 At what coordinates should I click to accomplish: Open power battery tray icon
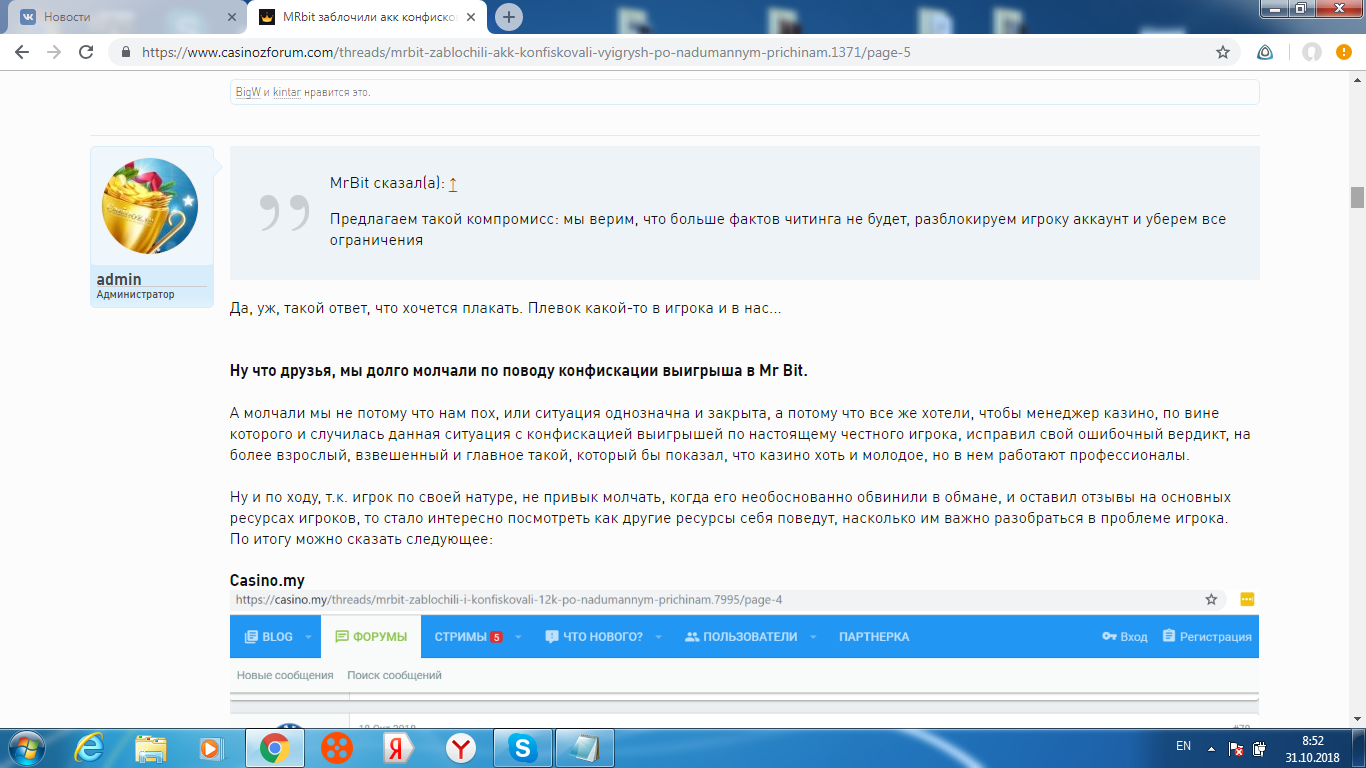[x=1260, y=748]
